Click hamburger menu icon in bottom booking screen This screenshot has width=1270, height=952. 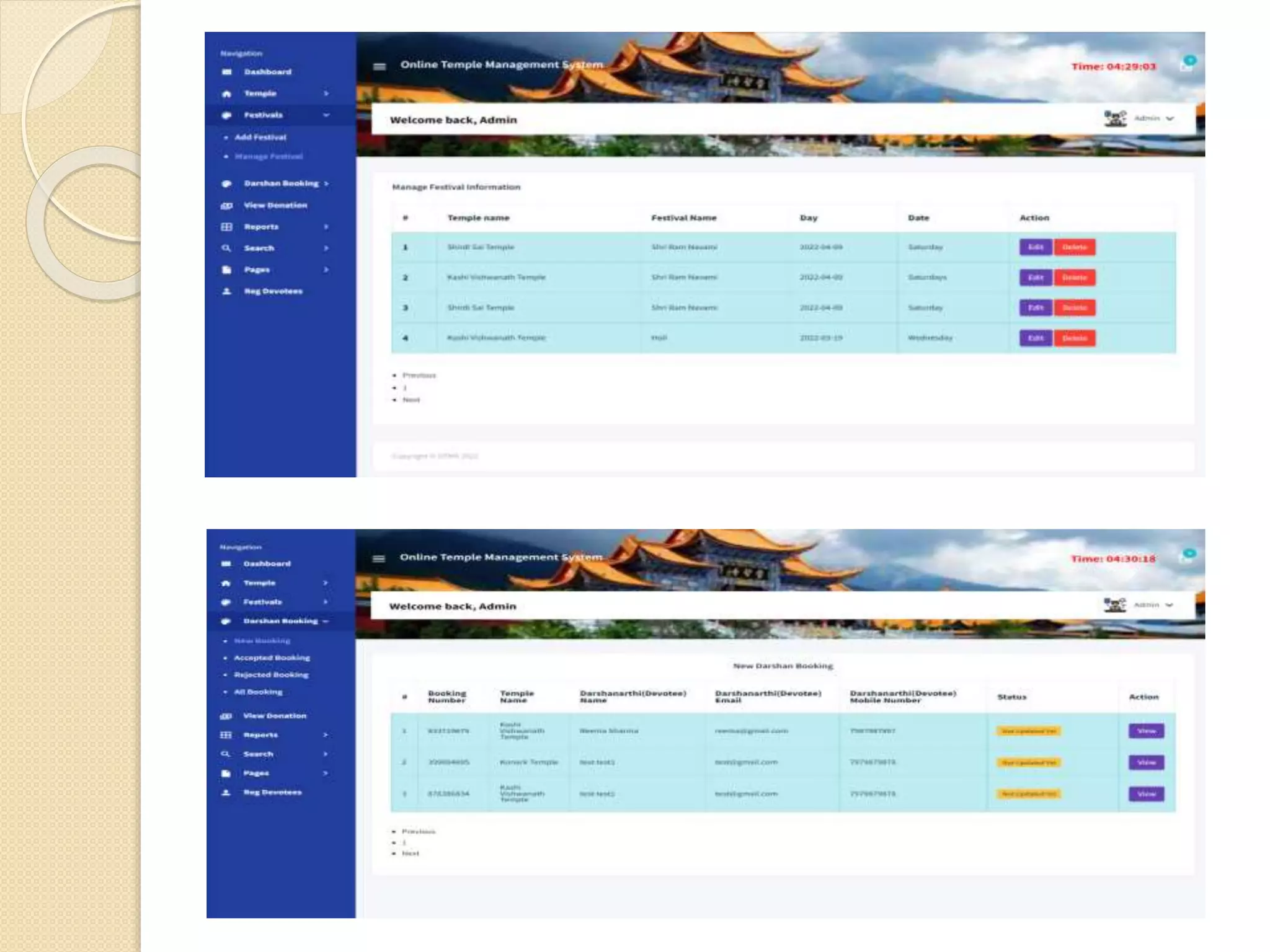(x=379, y=558)
